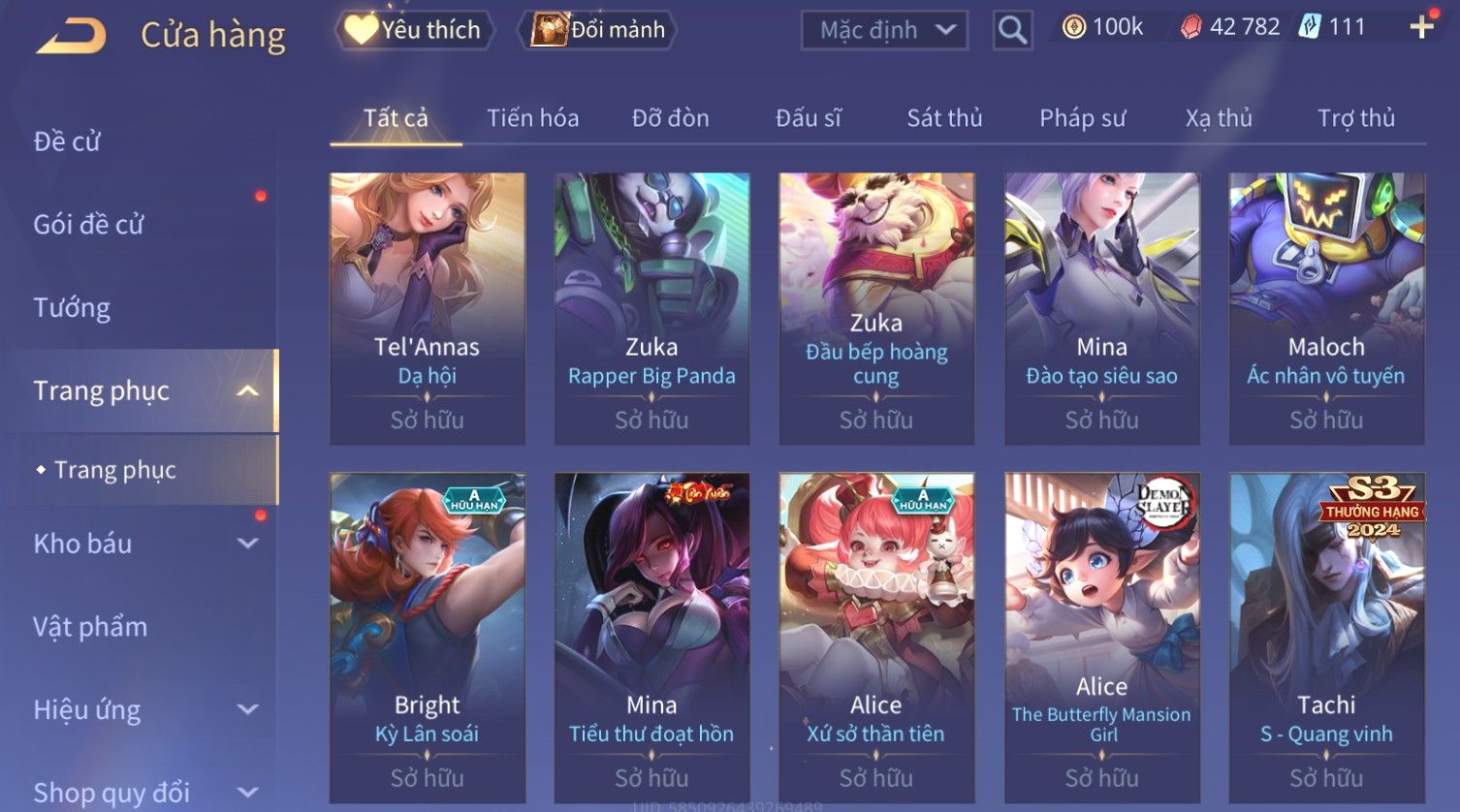Image resolution: width=1460 pixels, height=812 pixels.
Task: Click the red ruby 42 782 icon
Action: coord(1190,27)
